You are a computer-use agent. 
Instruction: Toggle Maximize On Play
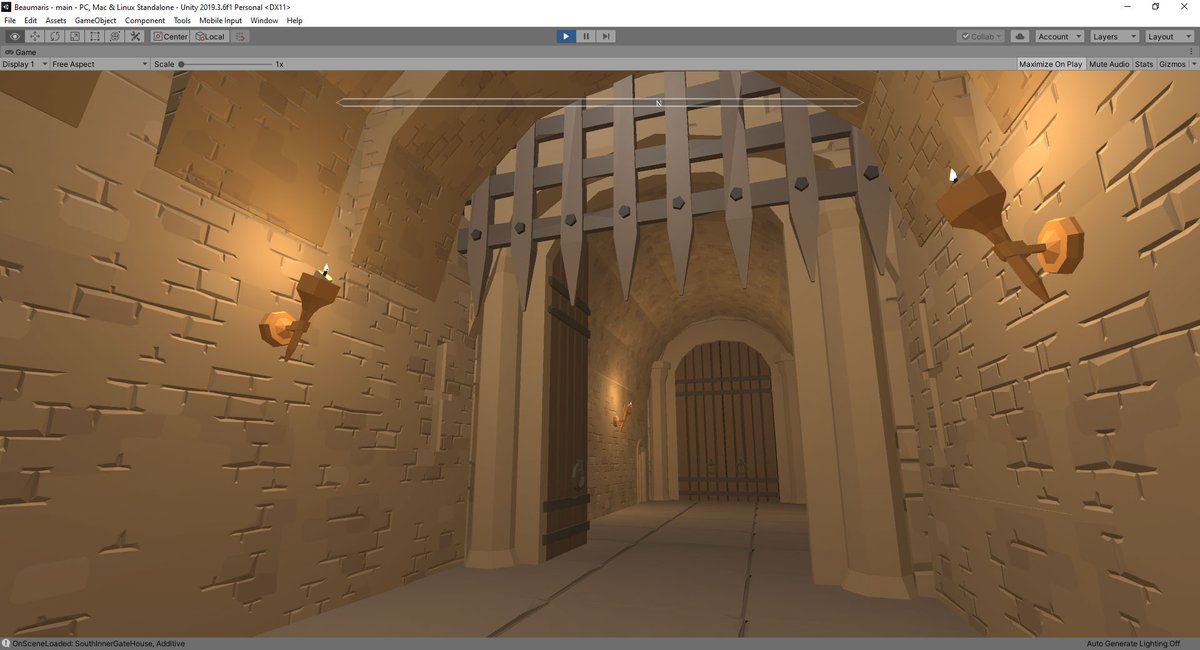1050,64
